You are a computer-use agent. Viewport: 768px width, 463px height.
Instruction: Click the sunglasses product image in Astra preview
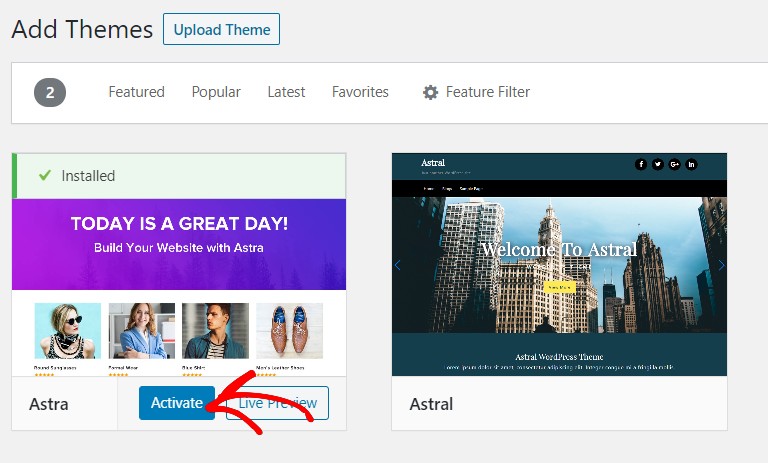68,331
